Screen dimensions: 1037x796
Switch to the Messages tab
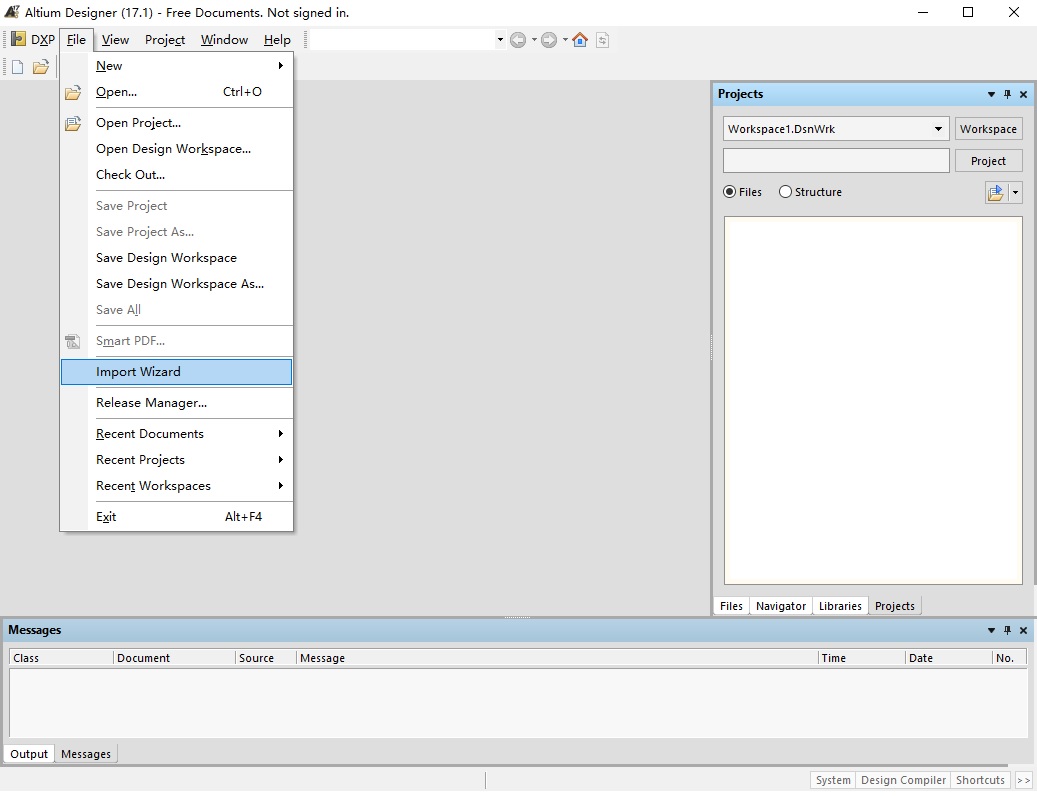coord(86,754)
